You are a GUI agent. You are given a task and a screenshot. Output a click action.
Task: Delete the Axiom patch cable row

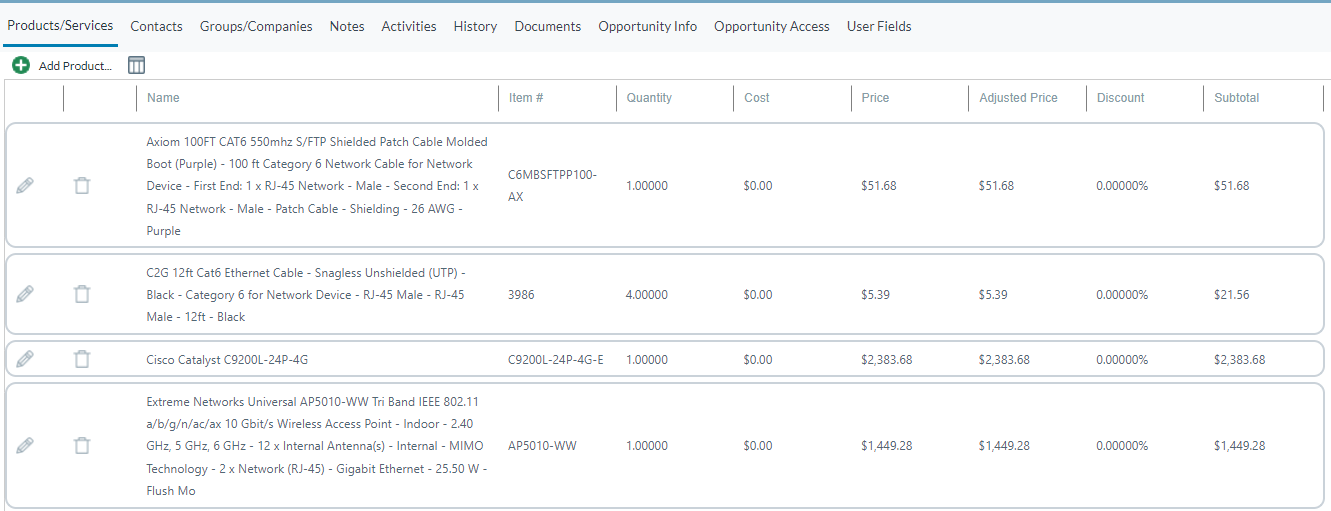click(x=82, y=186)
